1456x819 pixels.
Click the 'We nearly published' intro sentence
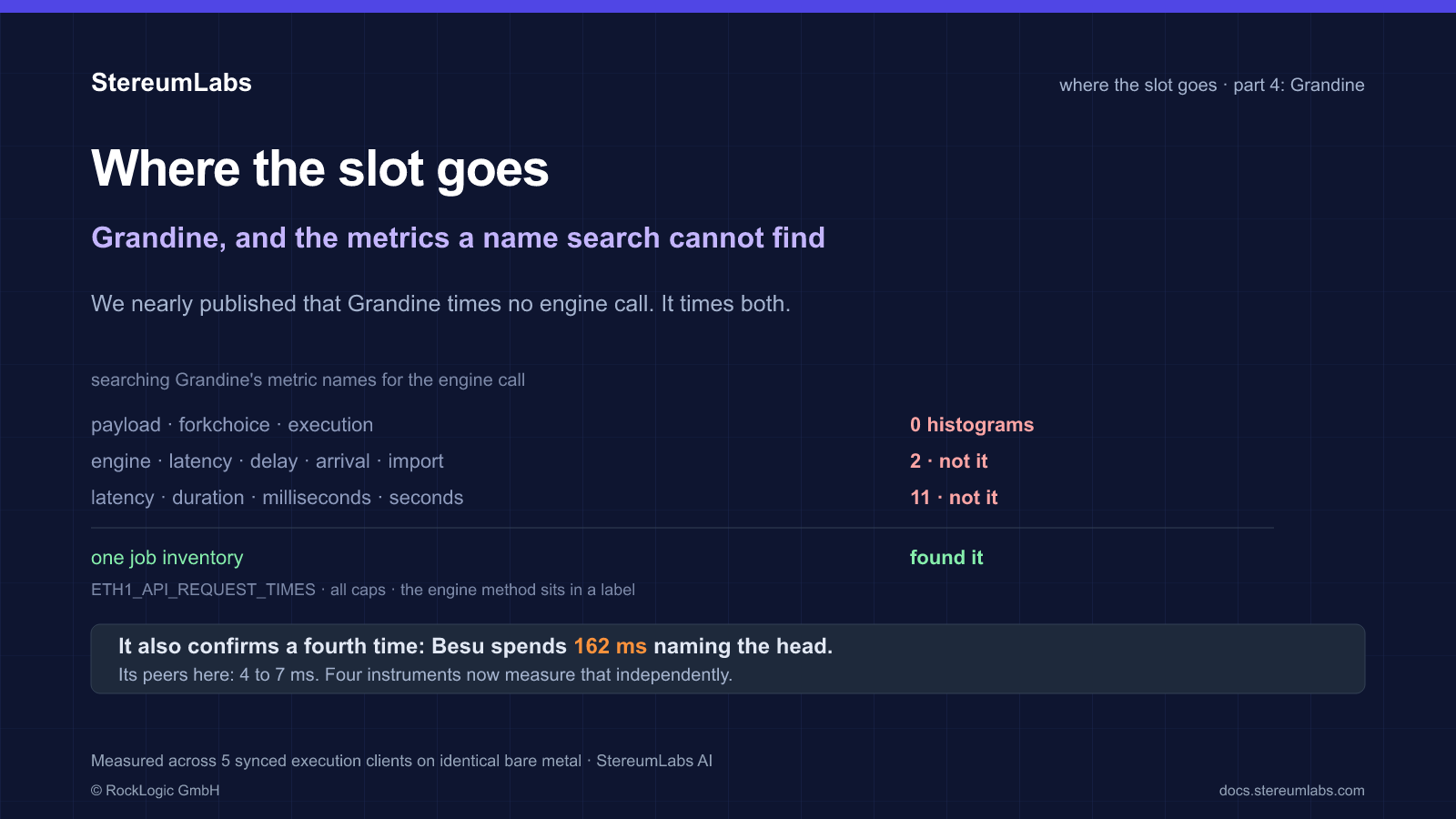(440, 304)
